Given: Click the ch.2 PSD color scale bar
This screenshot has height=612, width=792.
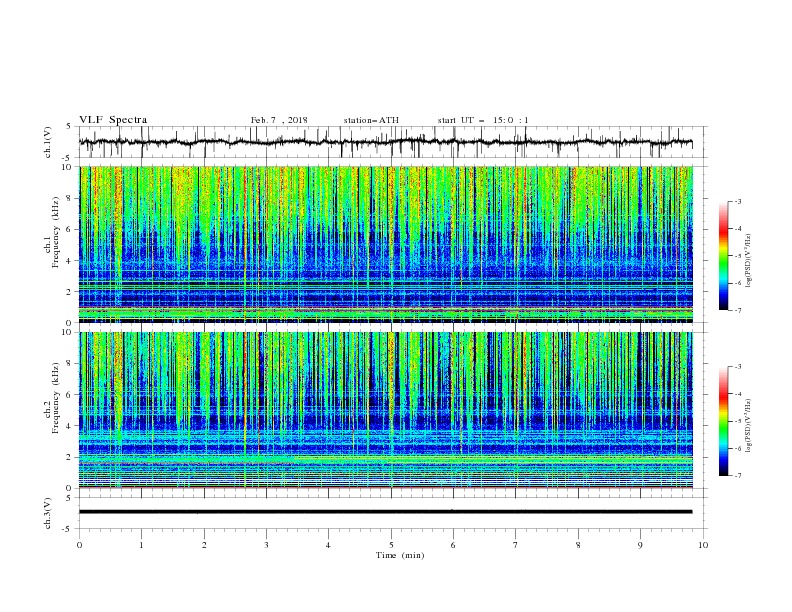Looking at the screenshot, I should [724, 421].
